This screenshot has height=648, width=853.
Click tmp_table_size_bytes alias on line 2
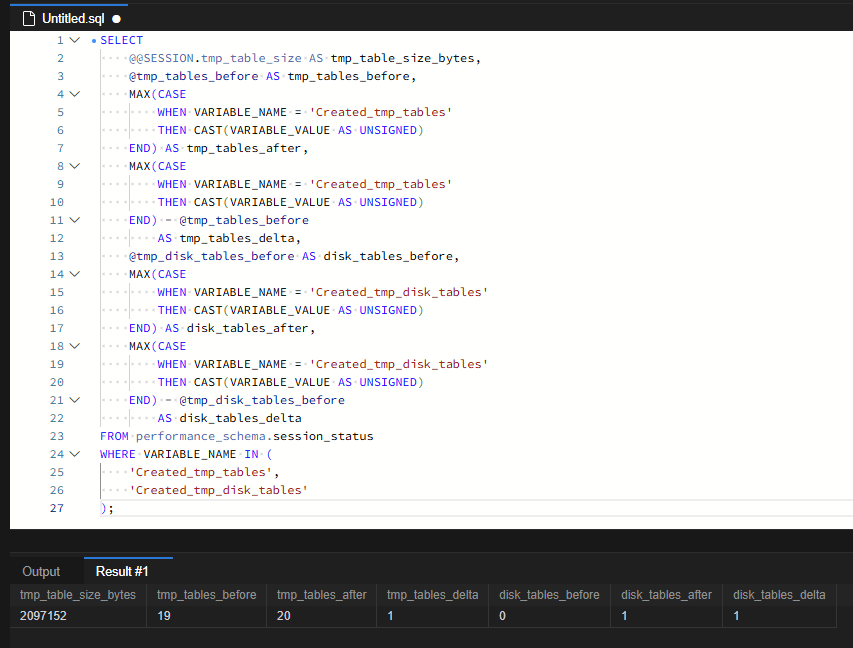click(402, 58)
